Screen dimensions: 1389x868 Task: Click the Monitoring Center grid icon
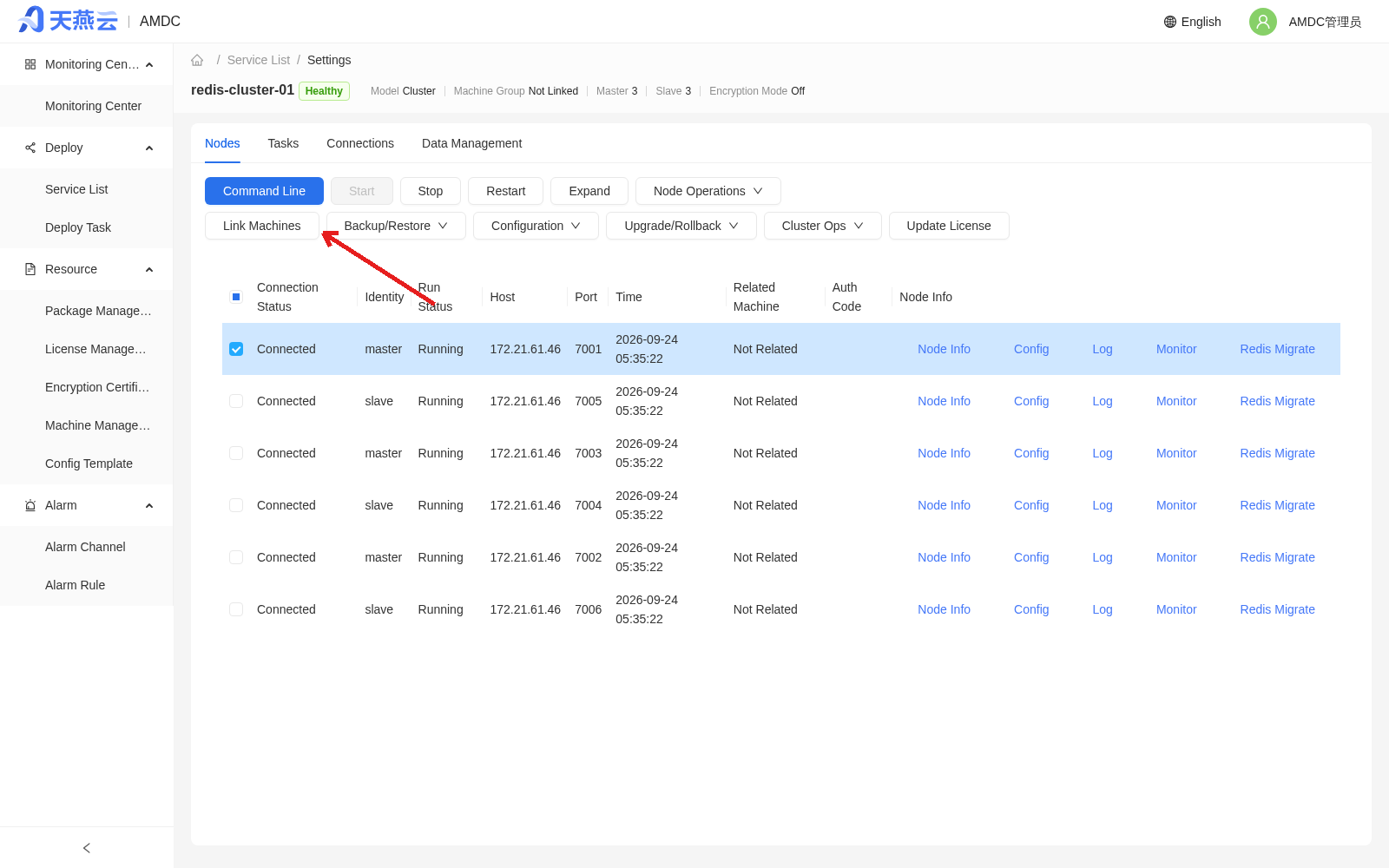coord(30,64)
